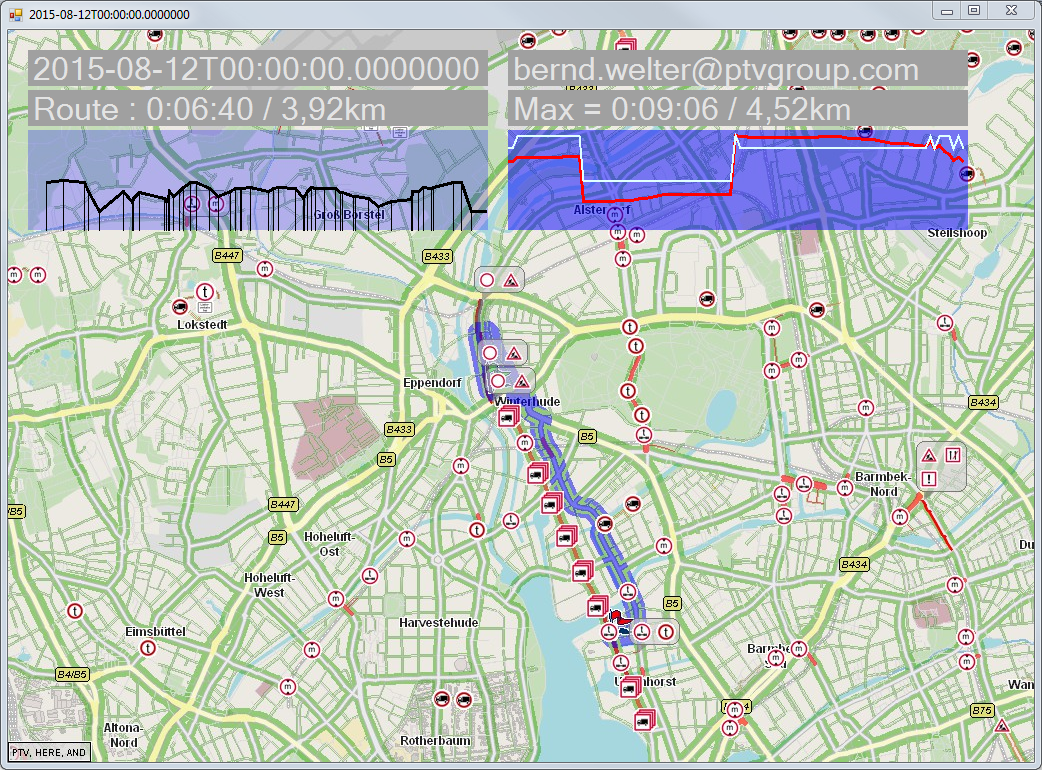Select the stacked truck icon below Winterhude label

click(x=507, y=418)
